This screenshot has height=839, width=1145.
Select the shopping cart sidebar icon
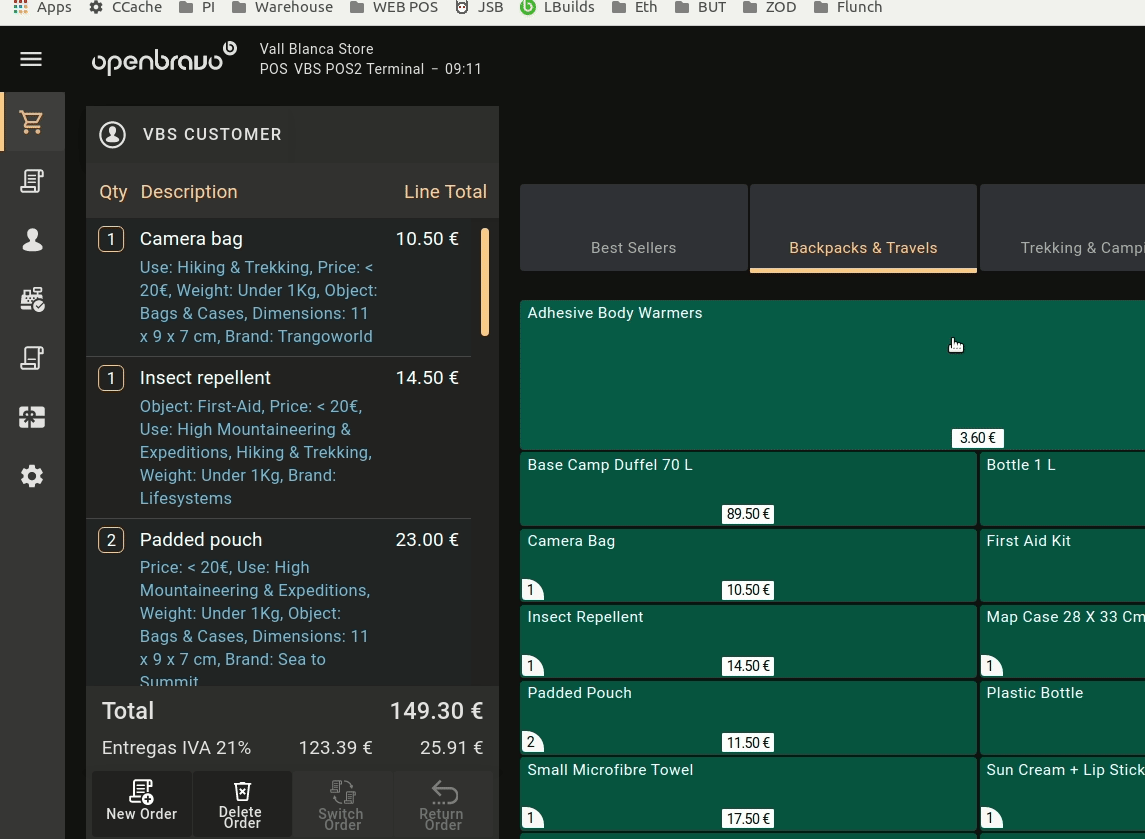coord(32,122)
